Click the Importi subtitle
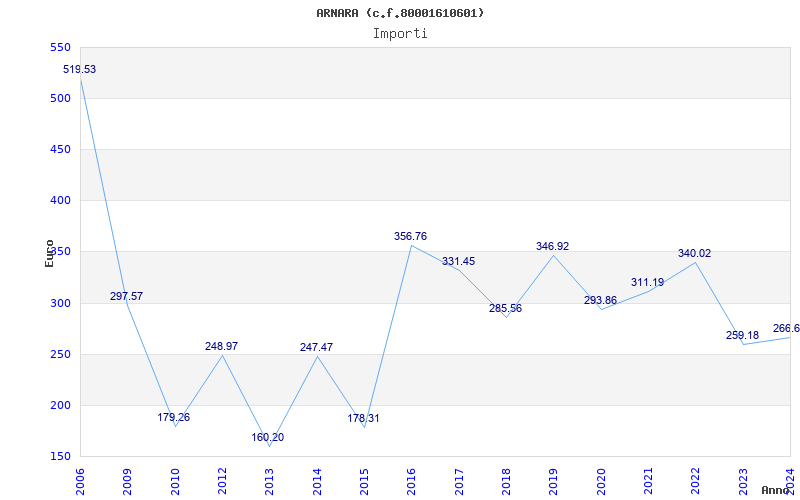Screen dimensions: 800x500 (x=400, y=34)
